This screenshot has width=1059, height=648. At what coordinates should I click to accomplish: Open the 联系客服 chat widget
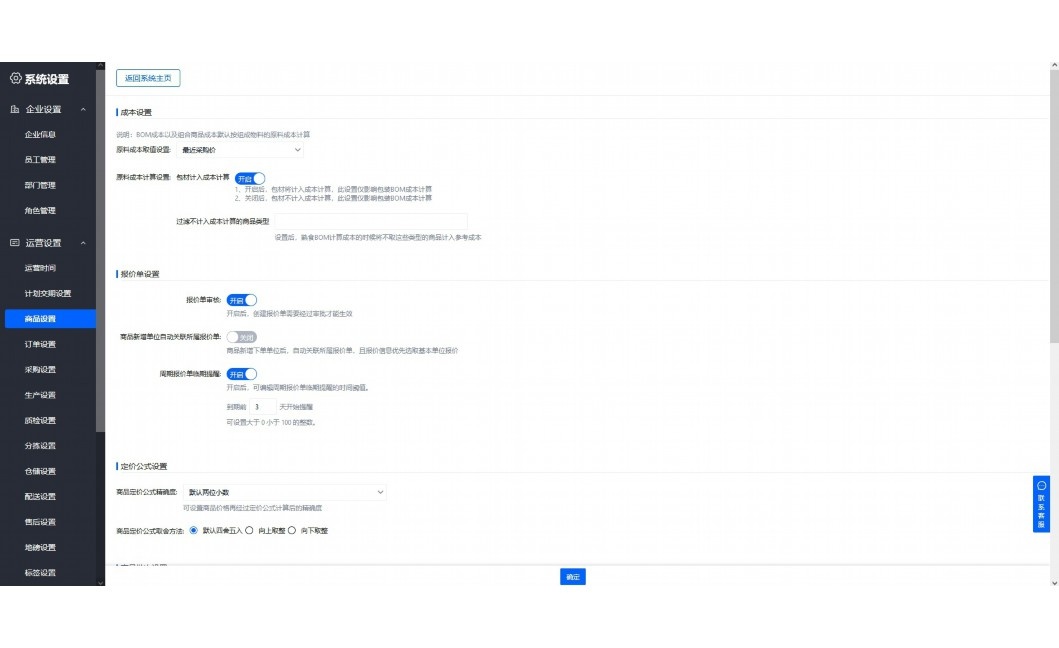1041,504
